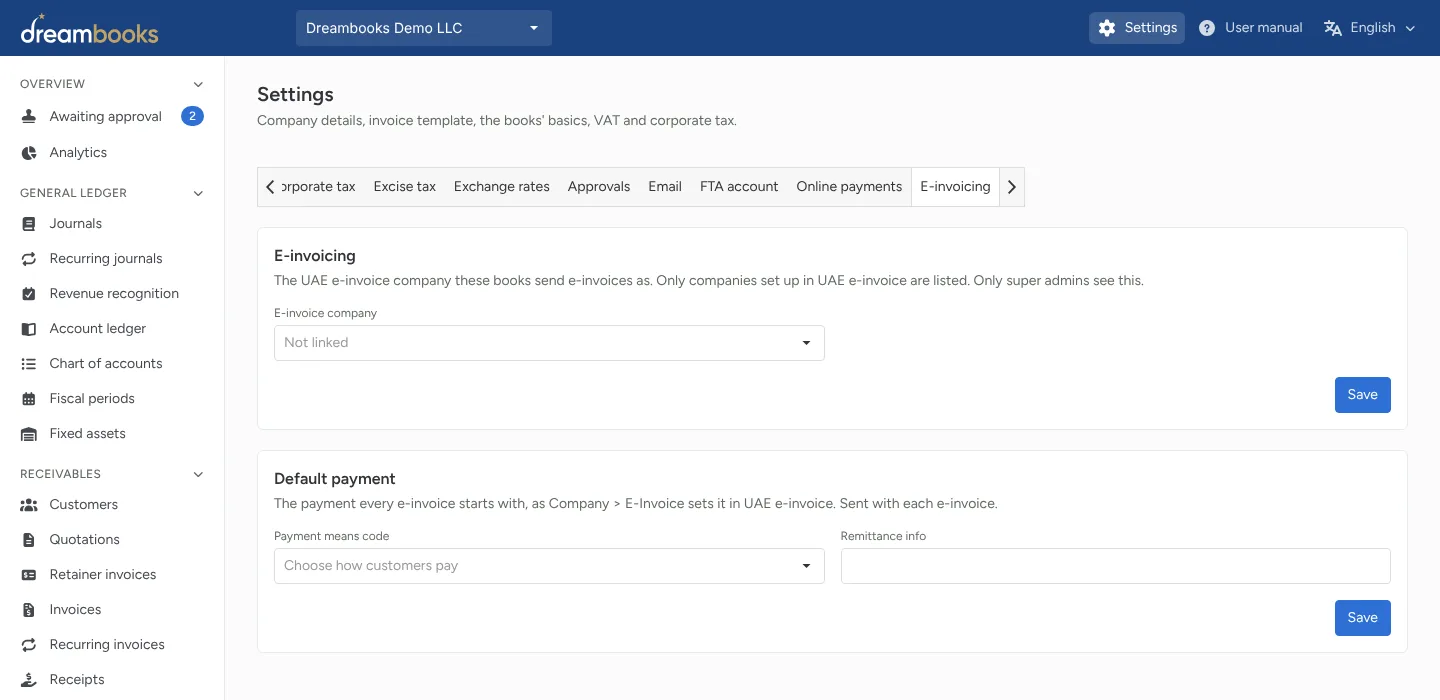Image resolution: width=1440 pixels, height=700 pixels.
Task: Click the Remittance info input field
Action: (x=1116, y=566)
